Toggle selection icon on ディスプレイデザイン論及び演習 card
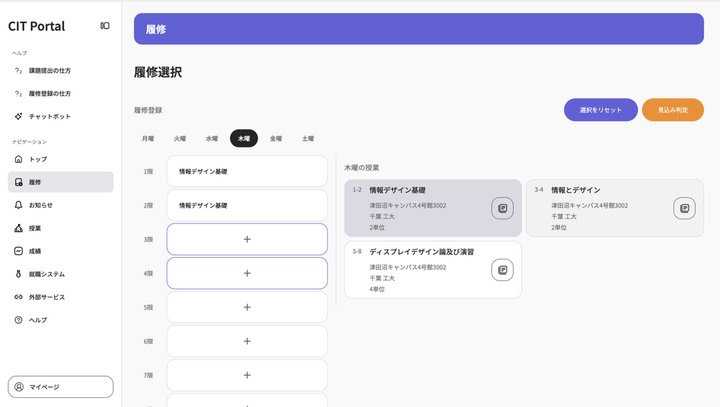720x407 pixels. click(502, 270)
